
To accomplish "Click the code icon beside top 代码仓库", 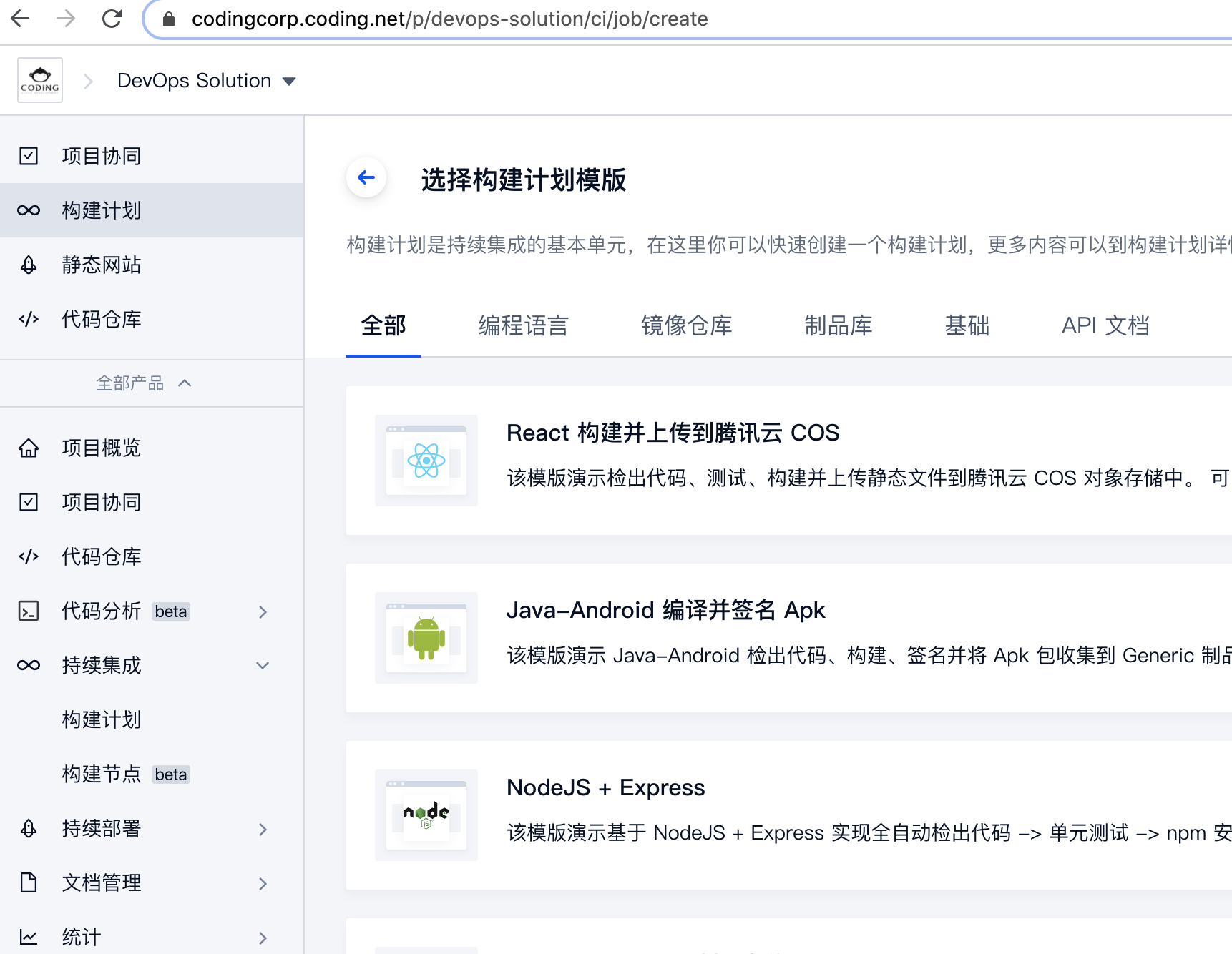I will coord(29,319).
